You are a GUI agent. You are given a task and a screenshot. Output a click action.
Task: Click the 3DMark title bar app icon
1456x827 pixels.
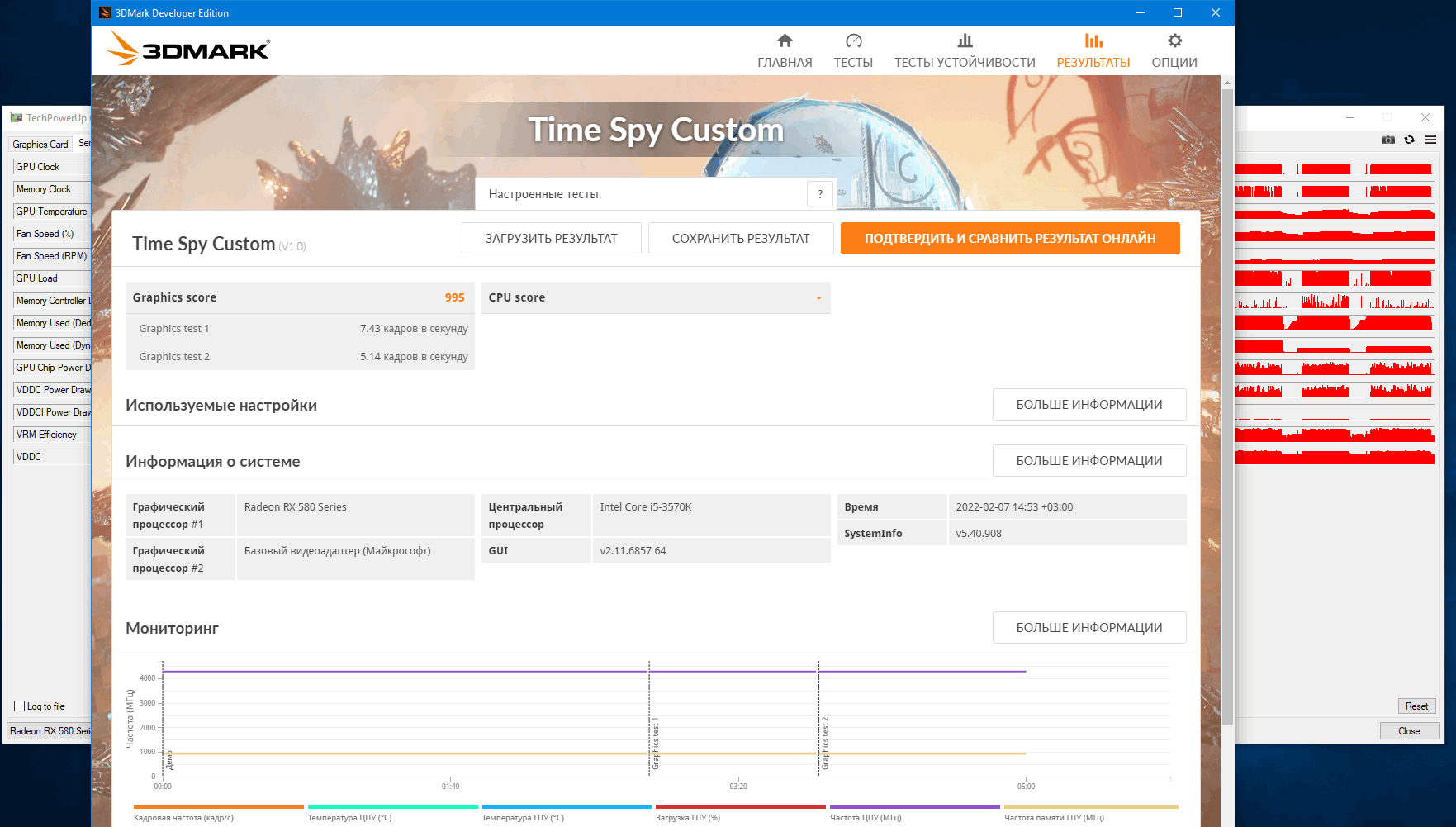pyautogui.click(x=105, y=12)
